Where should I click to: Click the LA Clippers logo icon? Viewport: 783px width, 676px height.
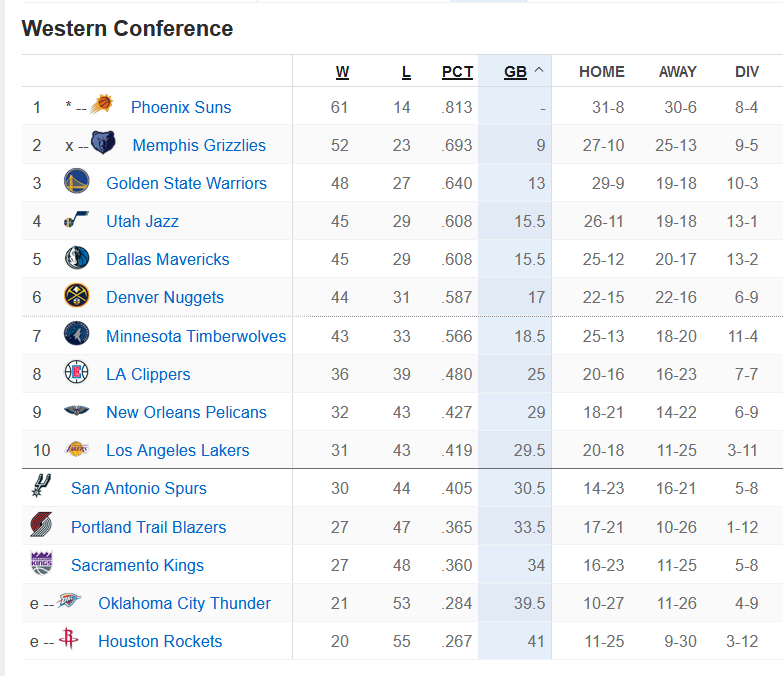76,372
